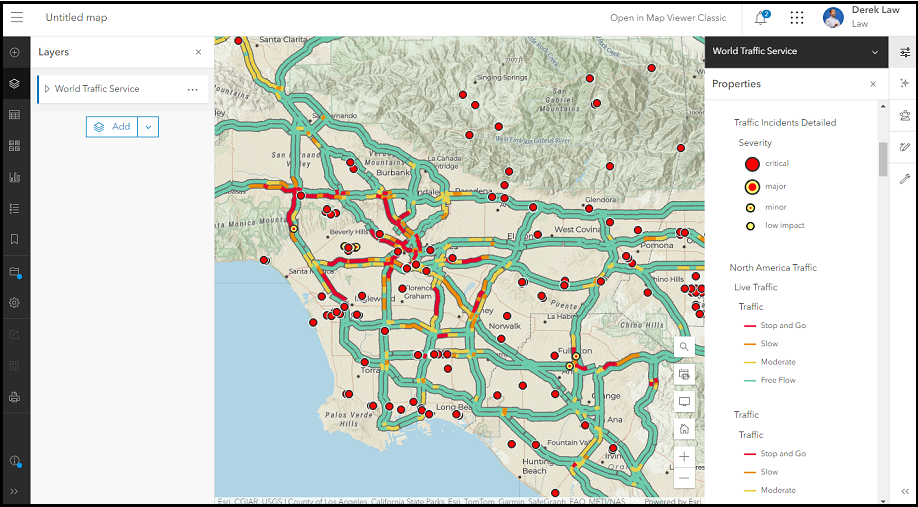918x507 pixels.
Task: Open the Tables panel icon
Action: (x=15, y=115)
